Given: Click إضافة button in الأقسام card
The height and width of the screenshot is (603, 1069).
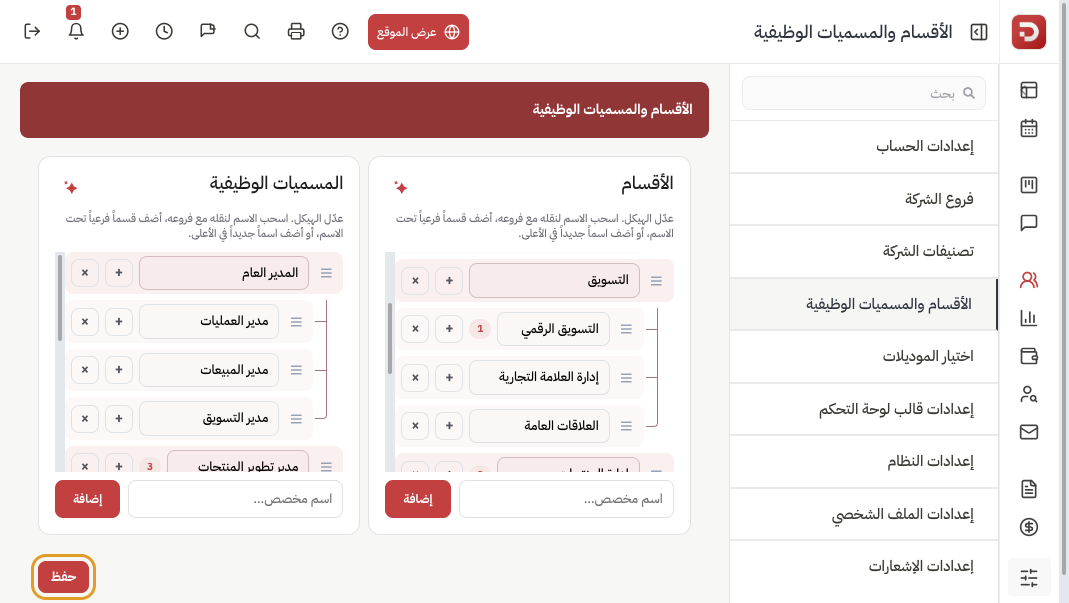Looking at the screenshot, I should pos(418,499).
